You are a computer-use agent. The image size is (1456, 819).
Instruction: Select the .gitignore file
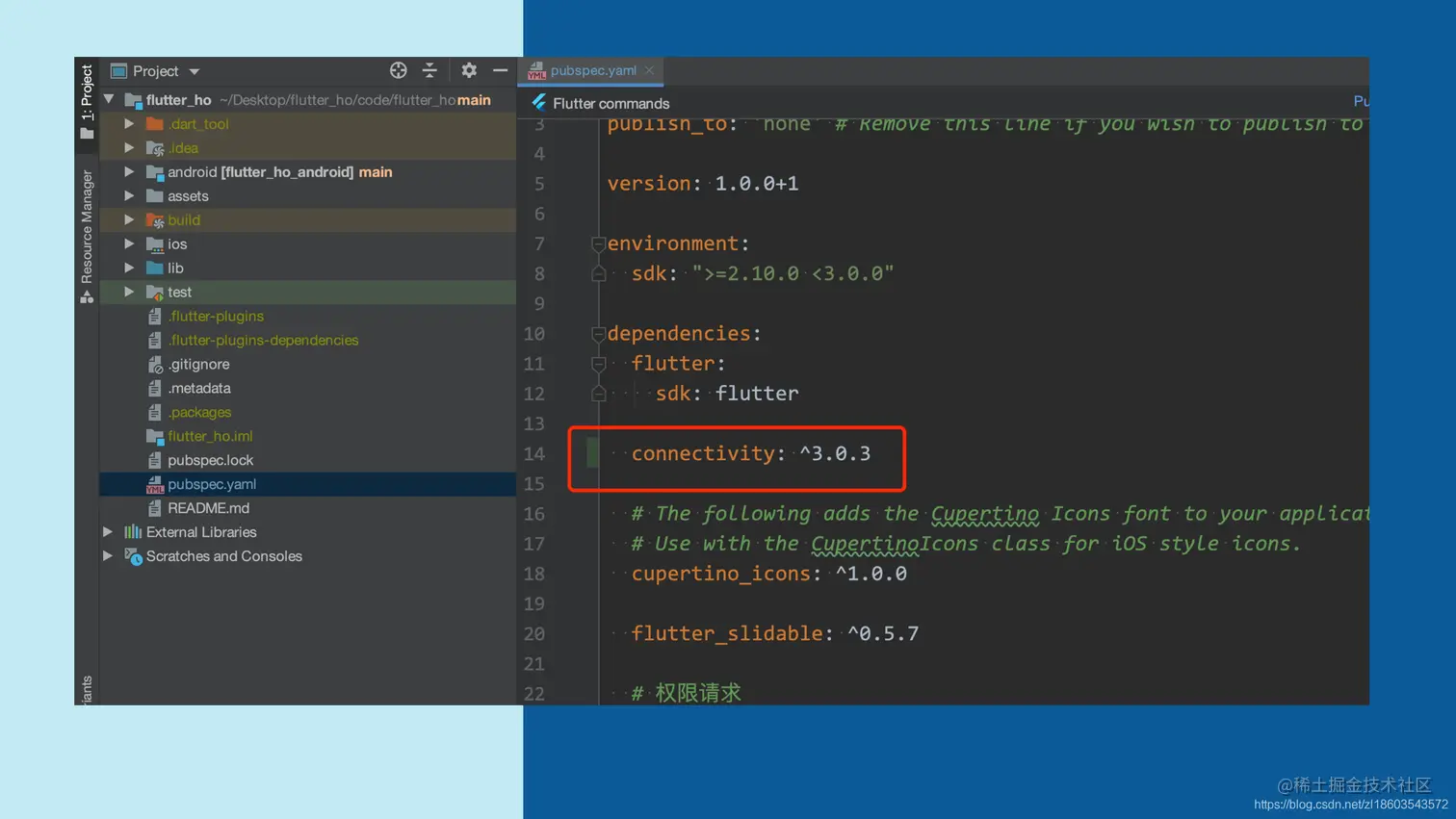pos(197,364)
